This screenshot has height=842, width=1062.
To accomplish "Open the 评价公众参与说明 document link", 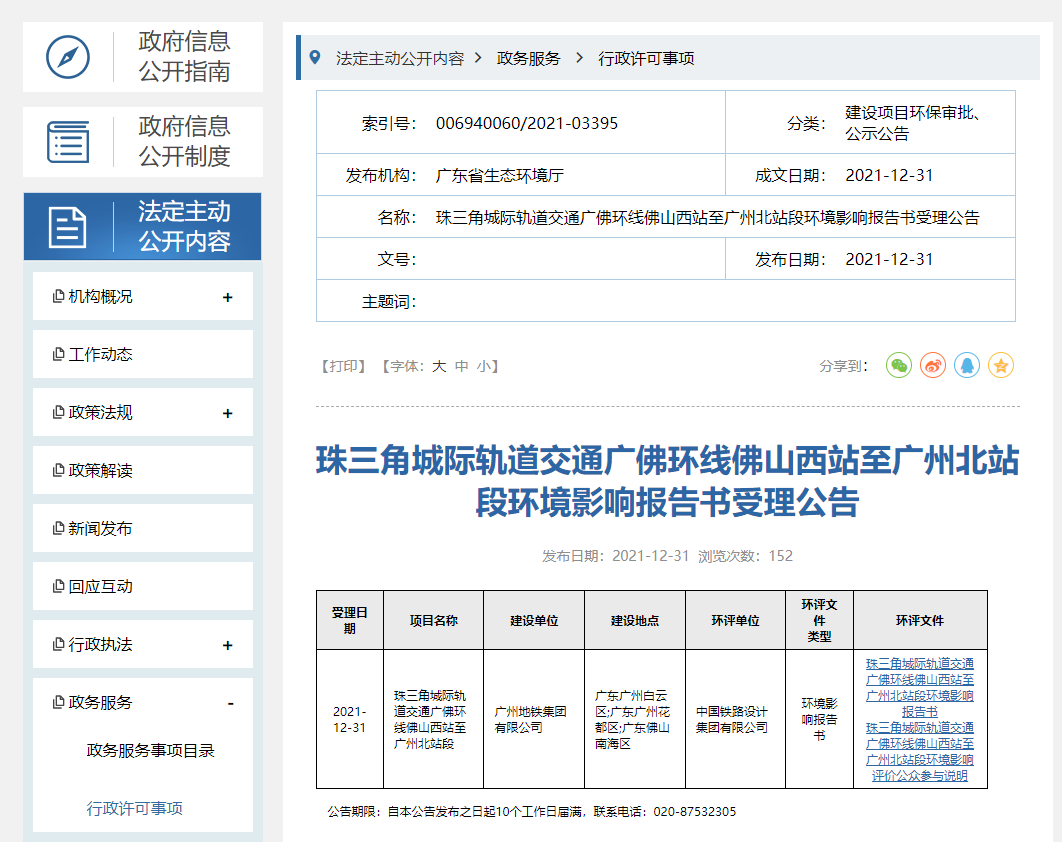I will pyautogui.click(x=919, y=752).
